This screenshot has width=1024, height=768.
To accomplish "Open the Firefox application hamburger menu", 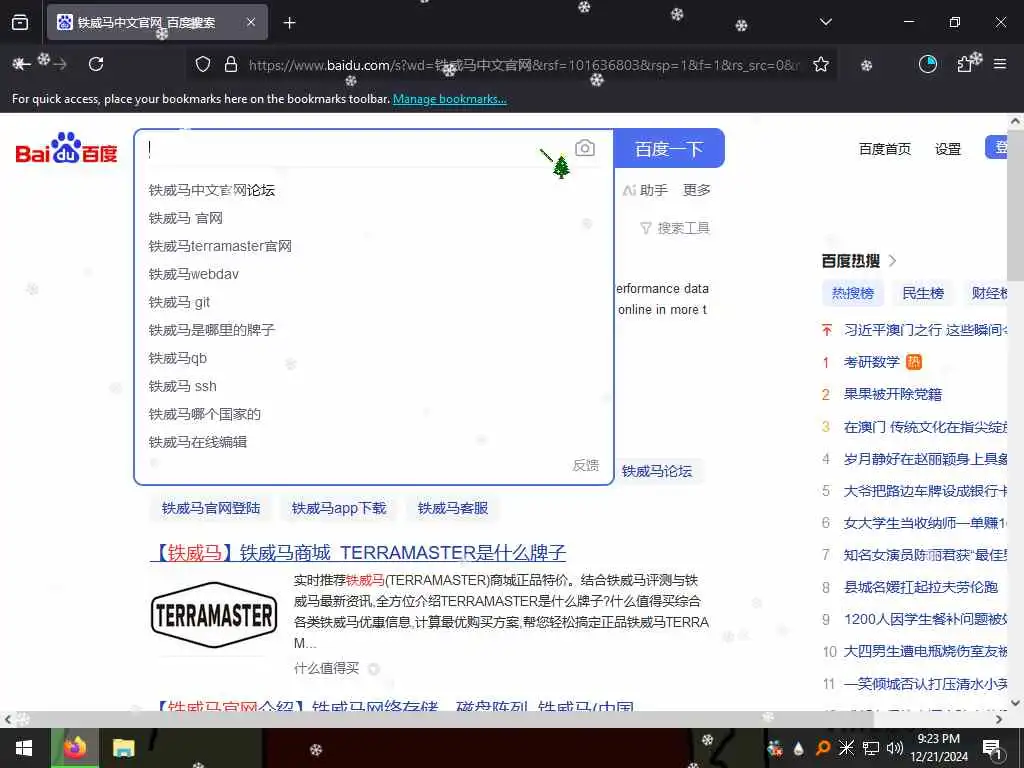I will click(1000, 64).
